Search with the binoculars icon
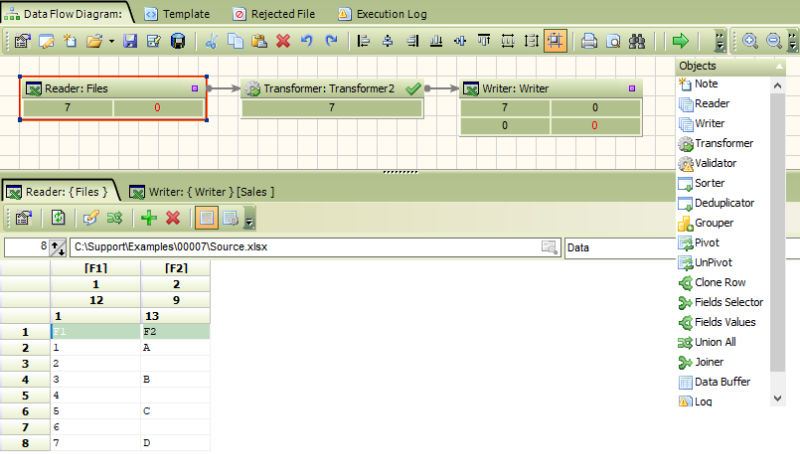The width and height of the screenshot is (800, 454). point(637,41)
